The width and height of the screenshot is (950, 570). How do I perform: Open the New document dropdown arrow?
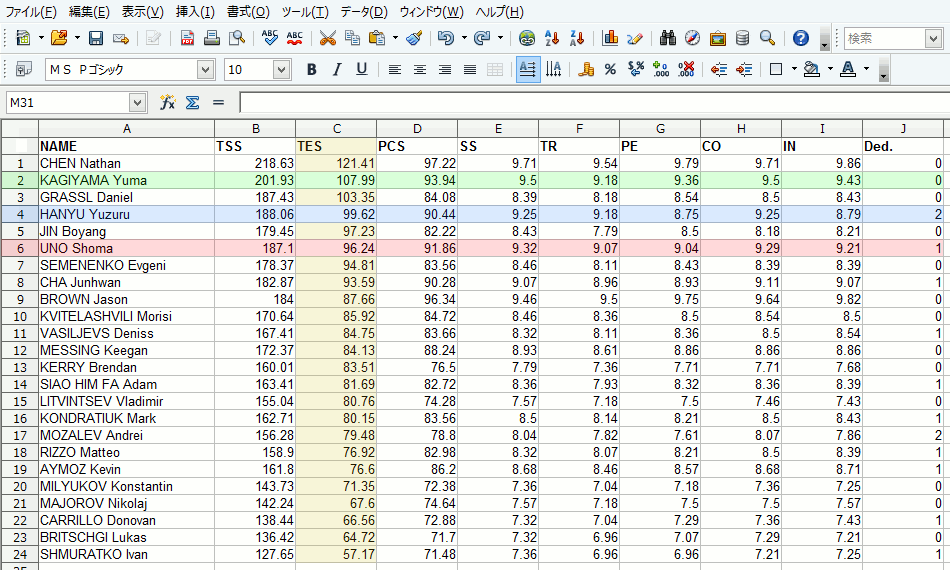41,38
